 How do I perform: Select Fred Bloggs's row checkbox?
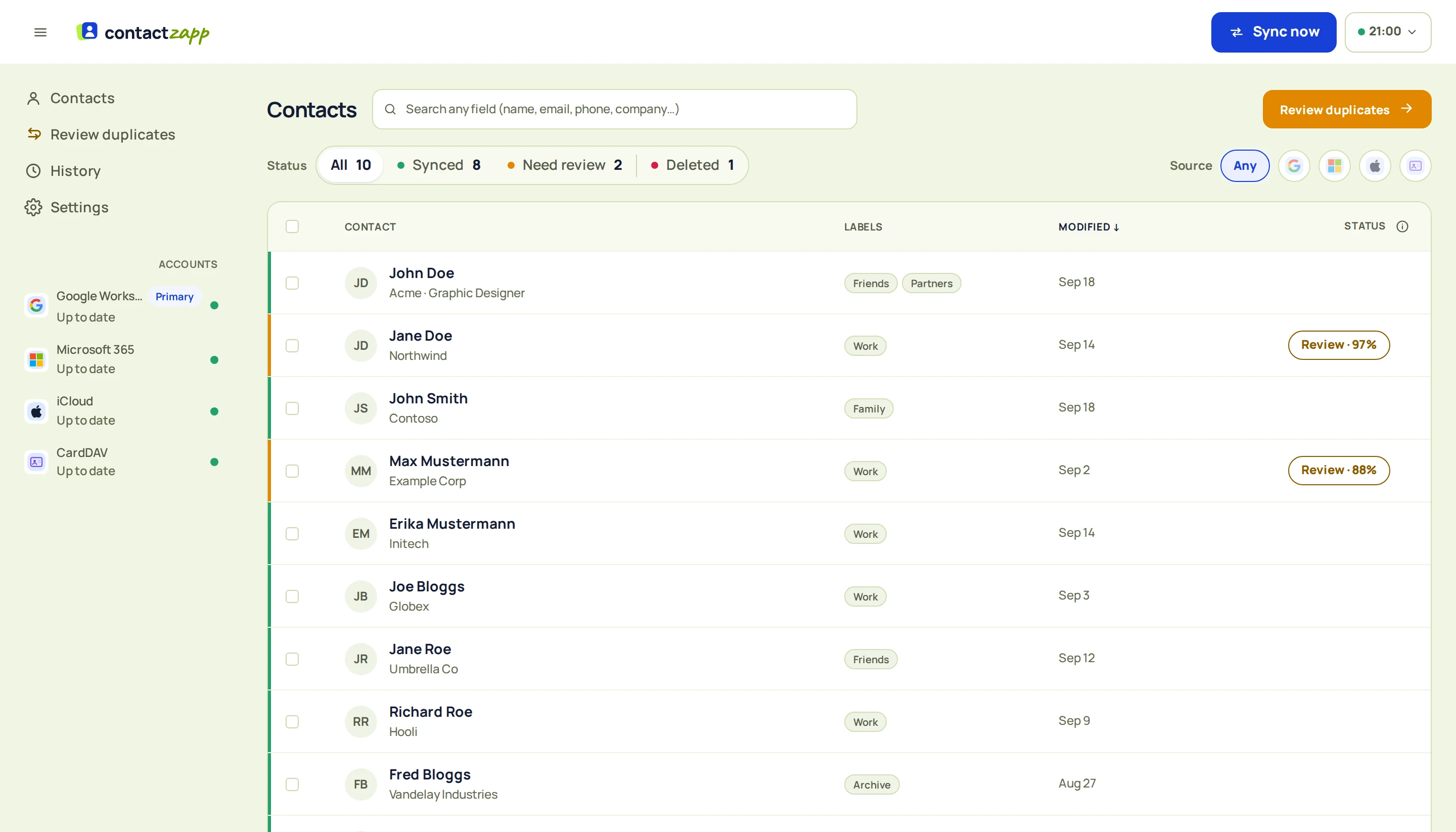tap(292, 784)
